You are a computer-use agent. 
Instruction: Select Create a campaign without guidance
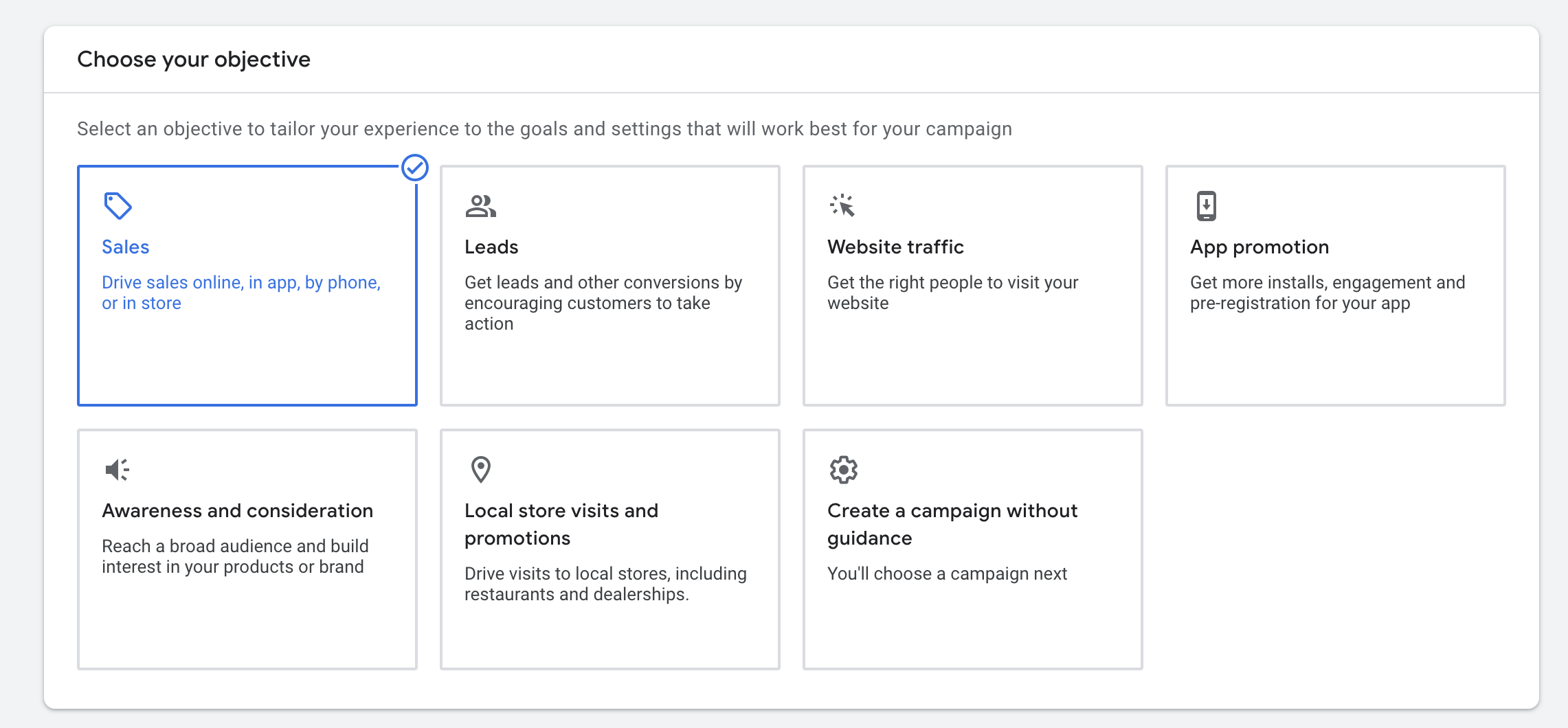click(973, 549)
